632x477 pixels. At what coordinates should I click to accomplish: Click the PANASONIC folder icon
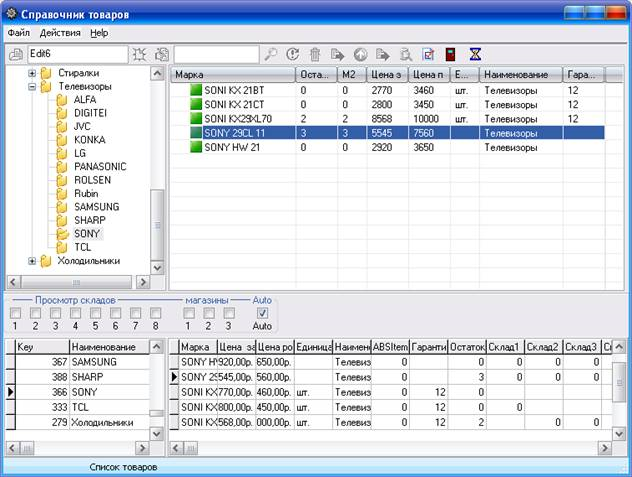(62, 167)
